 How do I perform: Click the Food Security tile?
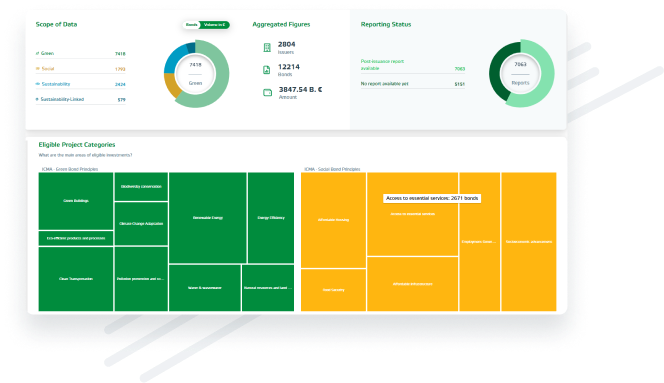[x=333, y=290]
